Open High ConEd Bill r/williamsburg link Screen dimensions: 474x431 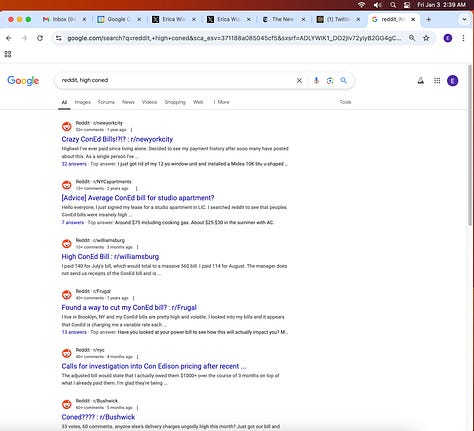[110, 257]
